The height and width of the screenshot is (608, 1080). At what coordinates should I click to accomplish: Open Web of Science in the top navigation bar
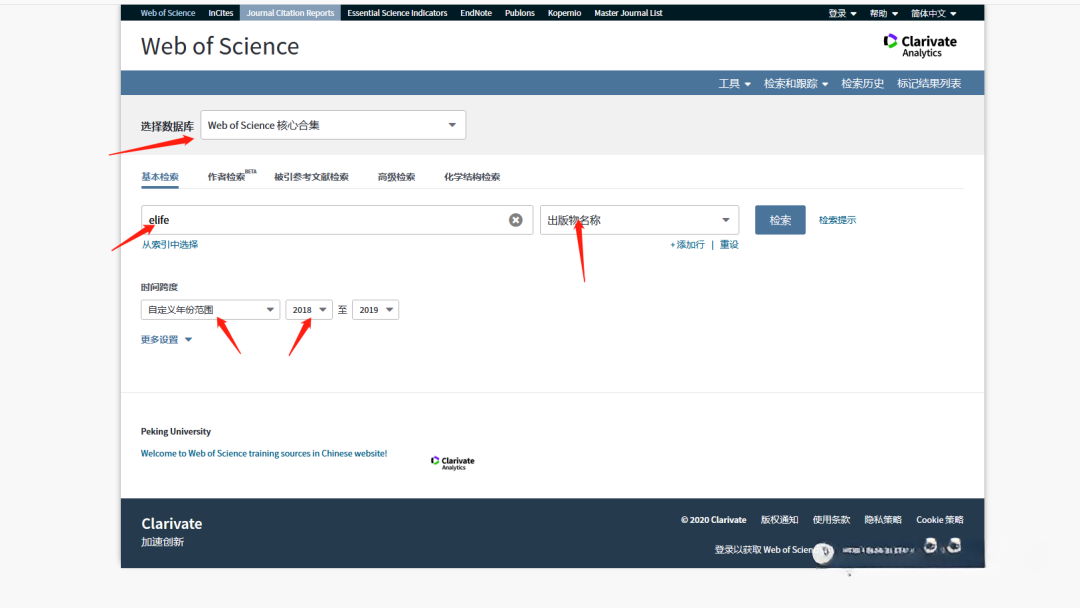pos(167,13)
